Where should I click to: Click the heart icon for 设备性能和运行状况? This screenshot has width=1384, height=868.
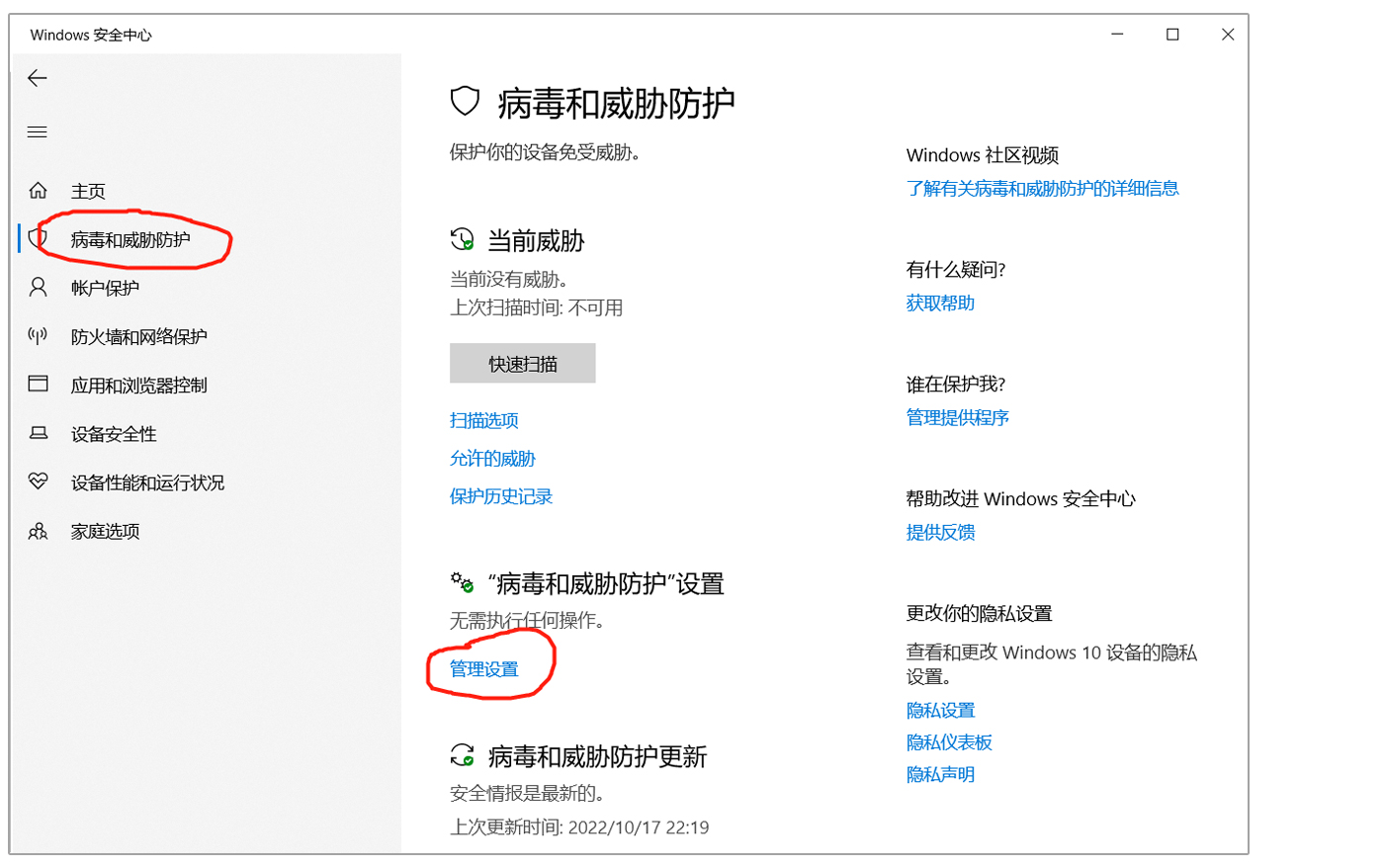click(x=38, y=481)
